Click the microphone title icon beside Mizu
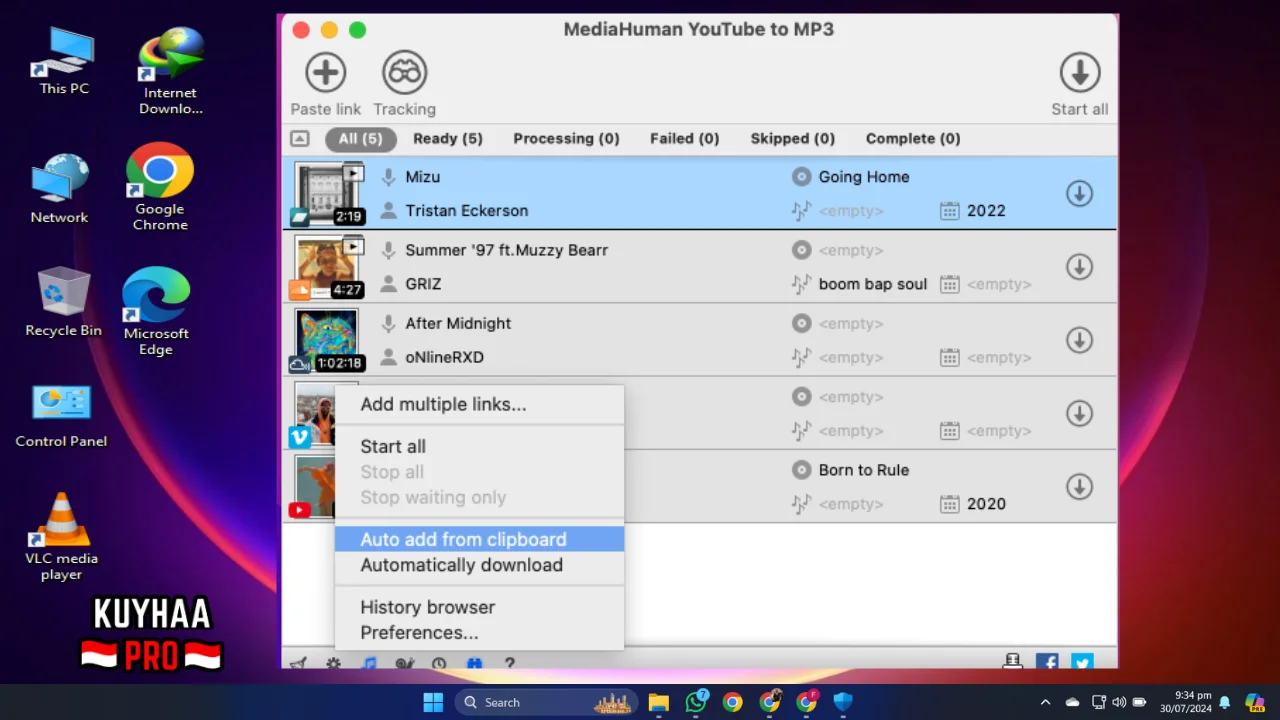The height and width of the screenshot is (720, 1280). tap(389, 177)
